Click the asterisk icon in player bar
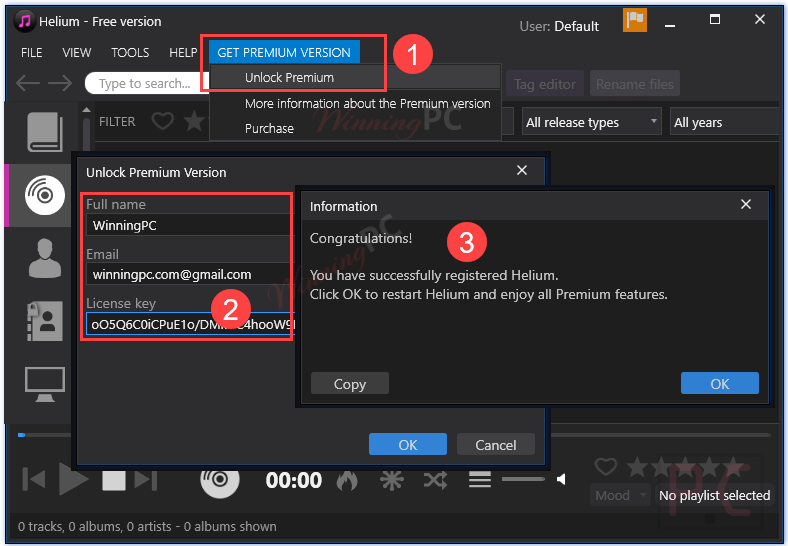This screenshot has width=788, height=546. coord(391,480)
